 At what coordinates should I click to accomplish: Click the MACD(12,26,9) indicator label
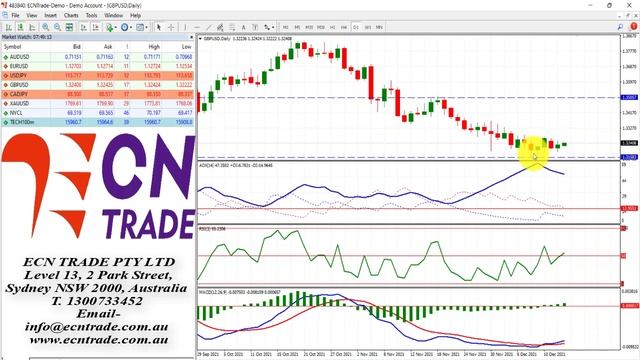click(240, 292)
